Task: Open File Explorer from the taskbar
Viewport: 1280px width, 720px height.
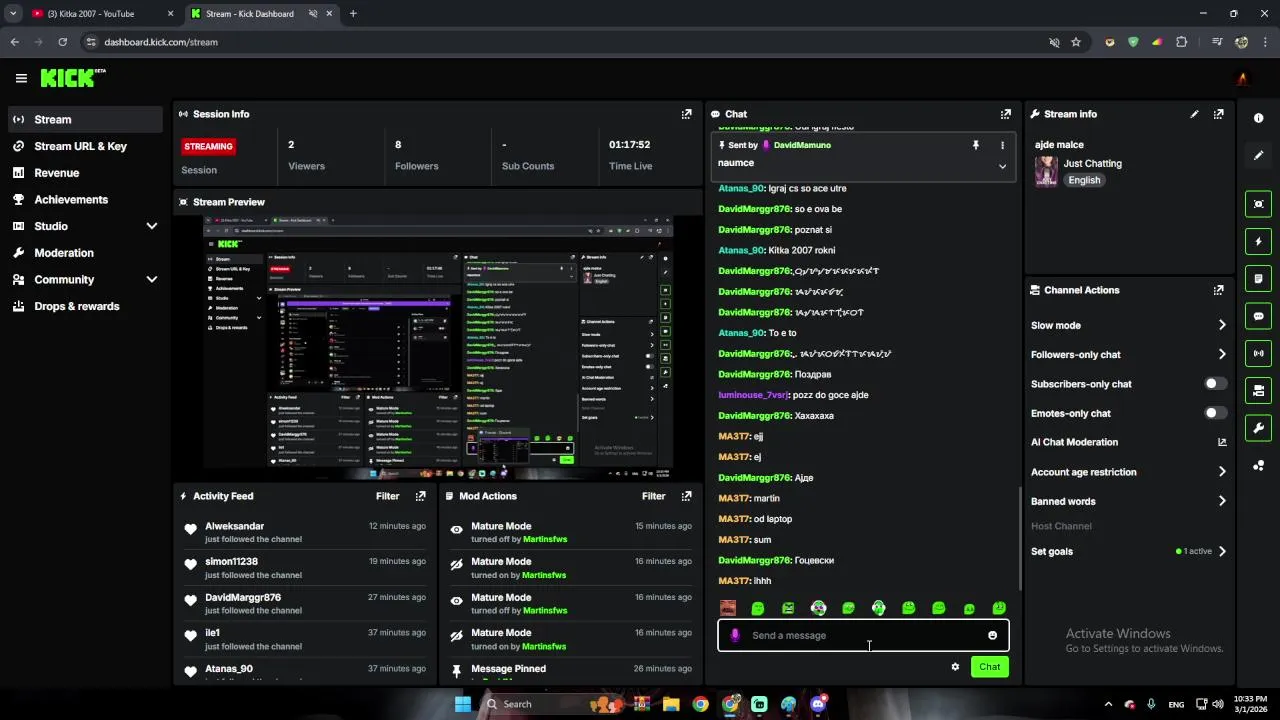Action: pos(671,704)
